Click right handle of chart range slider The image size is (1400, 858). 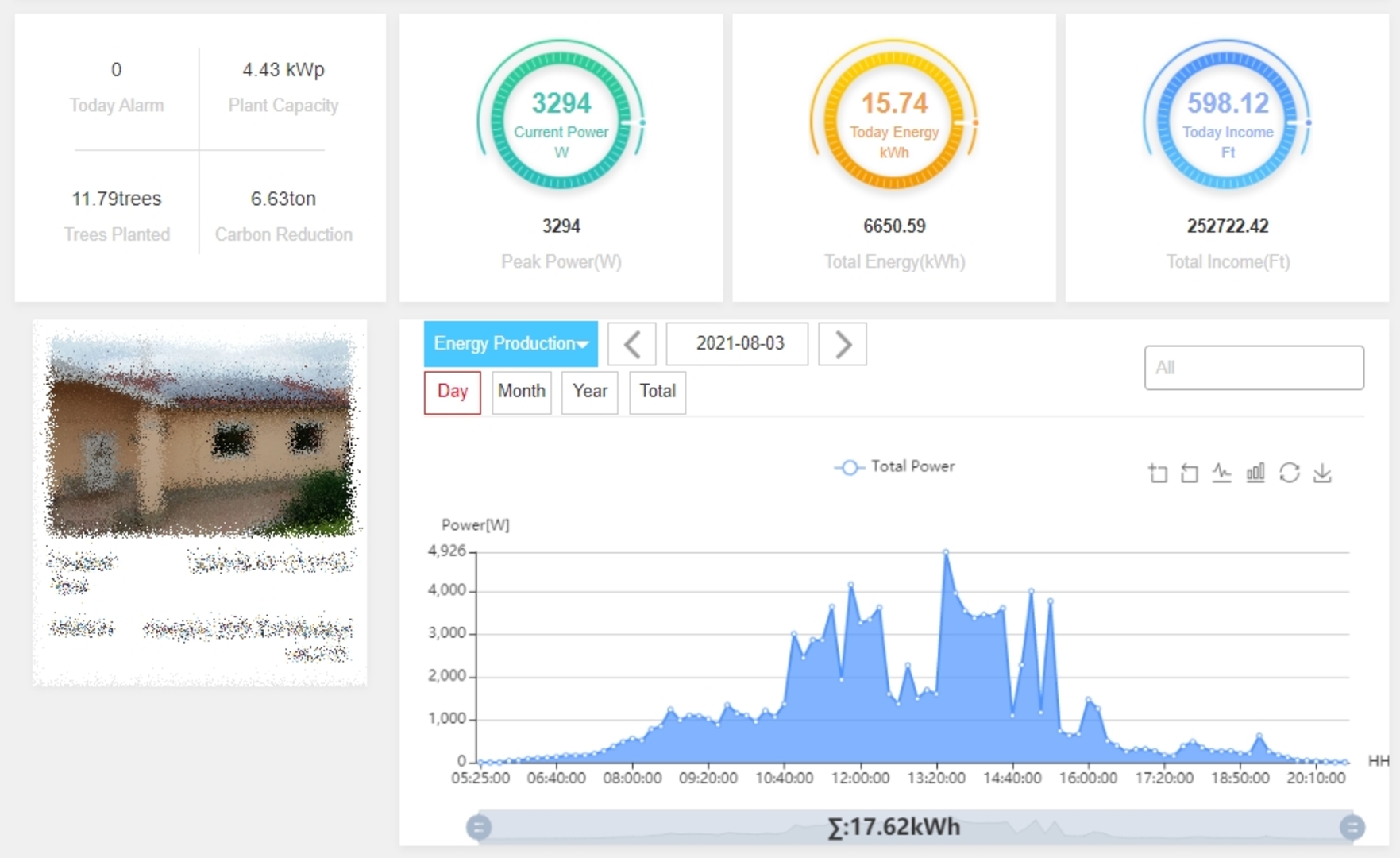tap(1352, 828)
